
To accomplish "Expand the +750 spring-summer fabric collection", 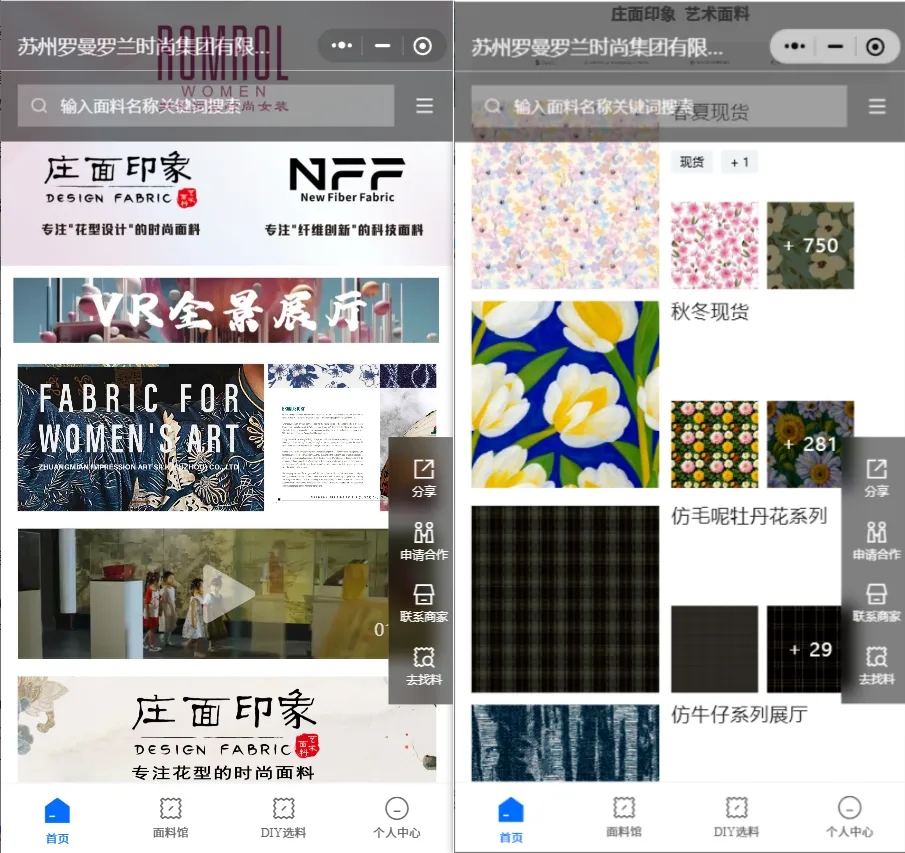I will pos(810,245).
